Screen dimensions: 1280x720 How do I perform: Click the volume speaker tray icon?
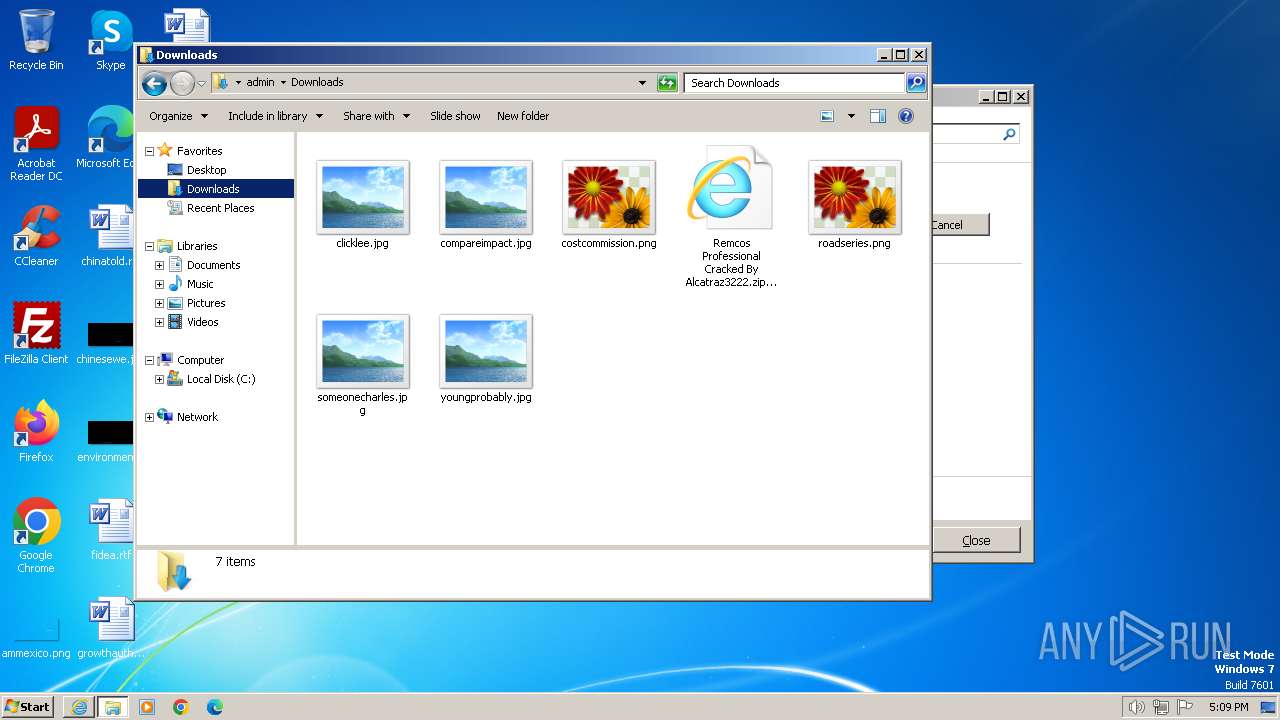point(1136,707)
